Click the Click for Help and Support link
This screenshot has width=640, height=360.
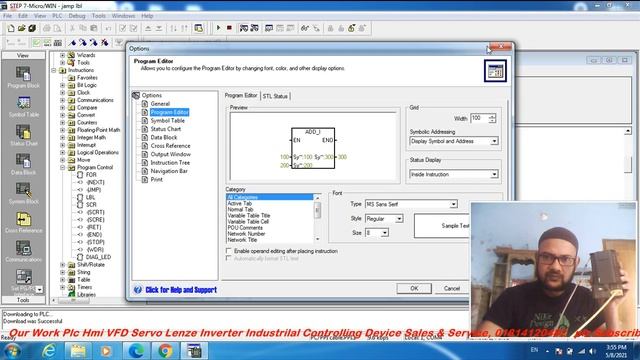tap(181, 290)
